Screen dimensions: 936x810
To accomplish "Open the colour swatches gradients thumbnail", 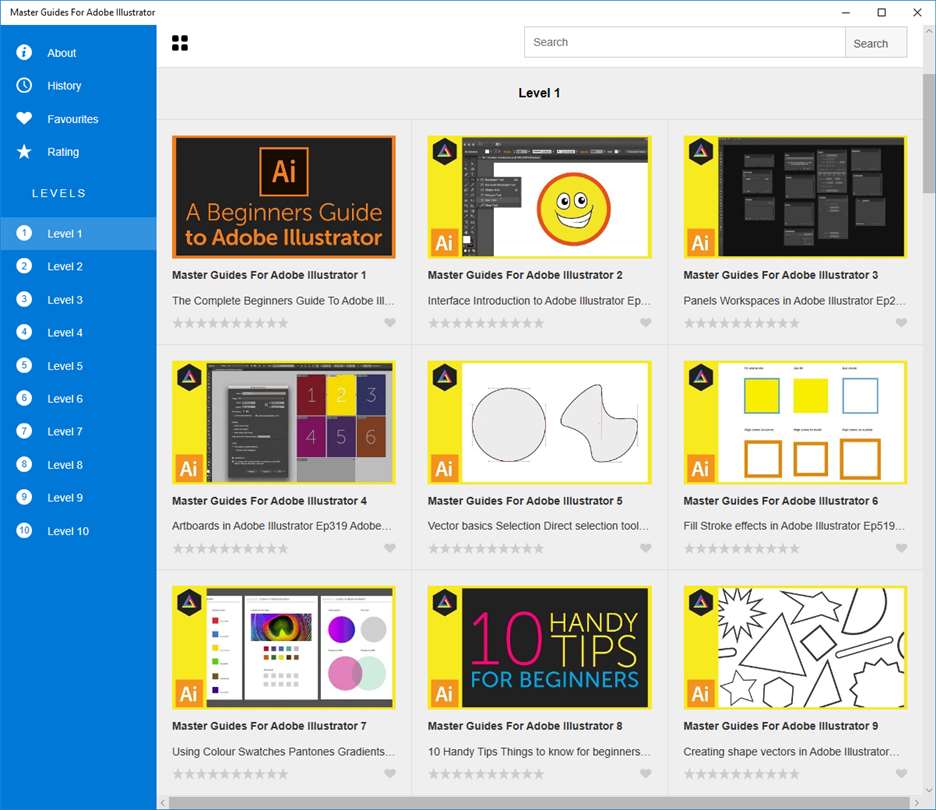I will tap(284, 648).
